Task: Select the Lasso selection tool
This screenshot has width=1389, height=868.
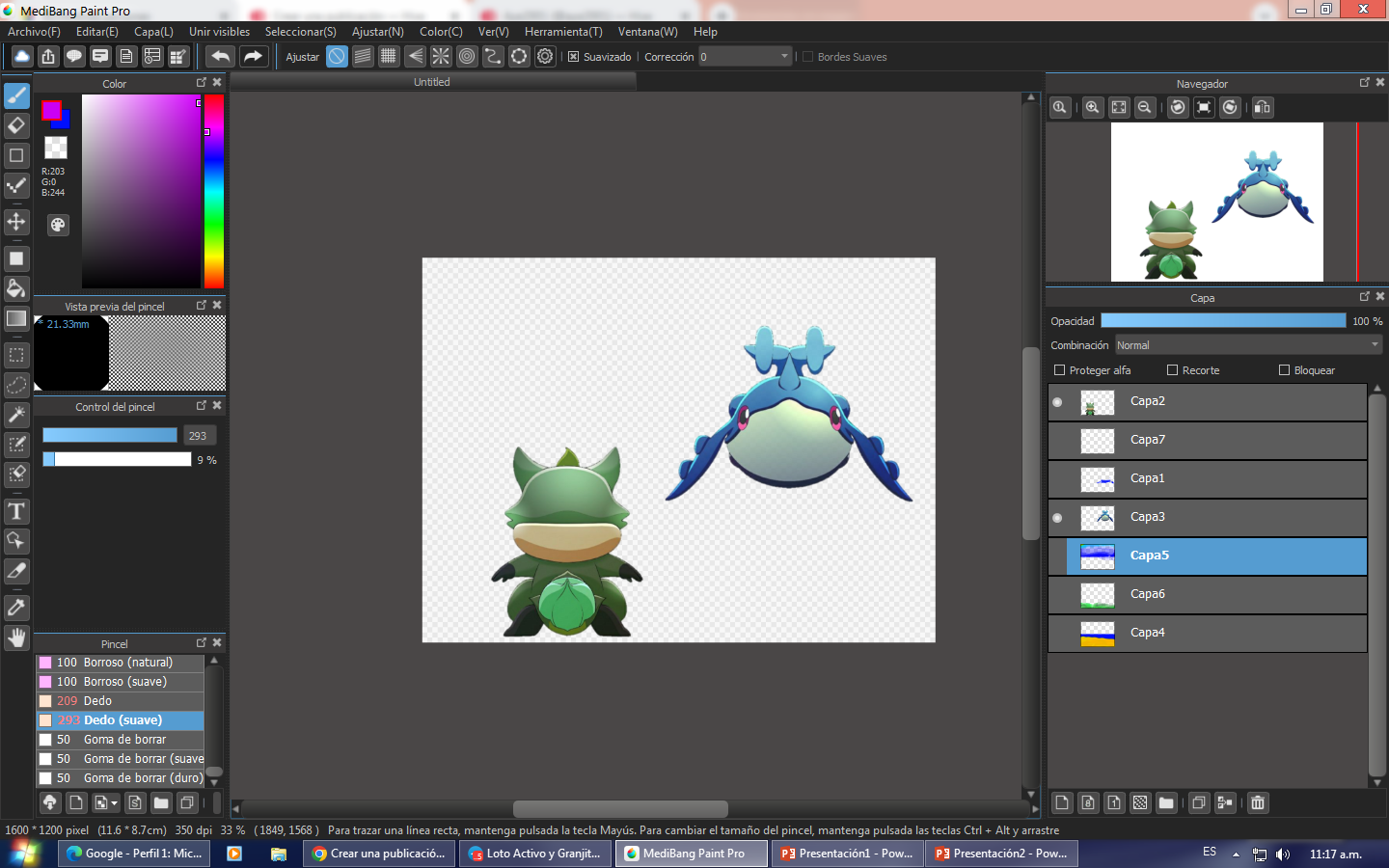Action: 16,385
